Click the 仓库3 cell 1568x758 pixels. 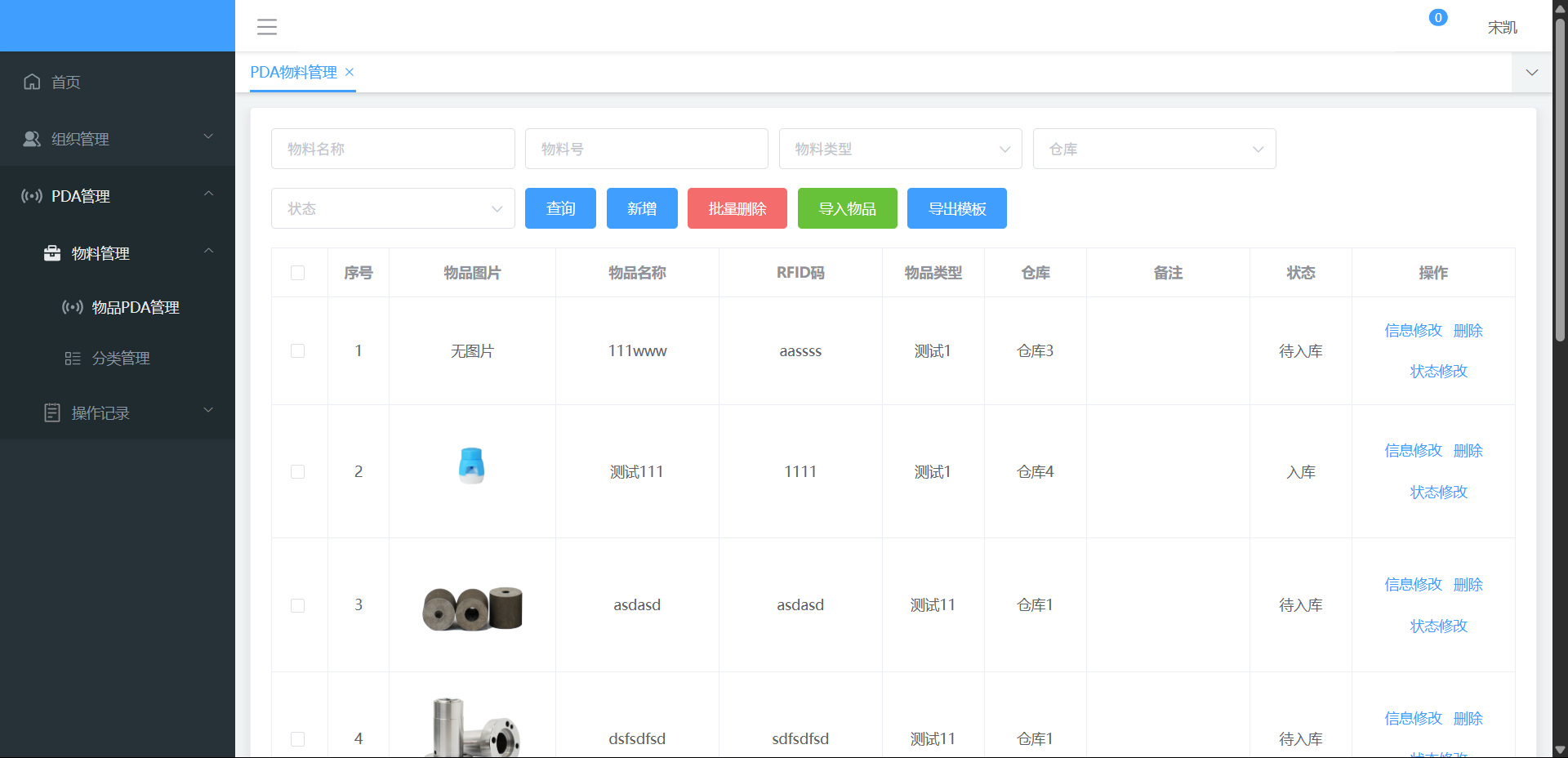(1035, 351)
